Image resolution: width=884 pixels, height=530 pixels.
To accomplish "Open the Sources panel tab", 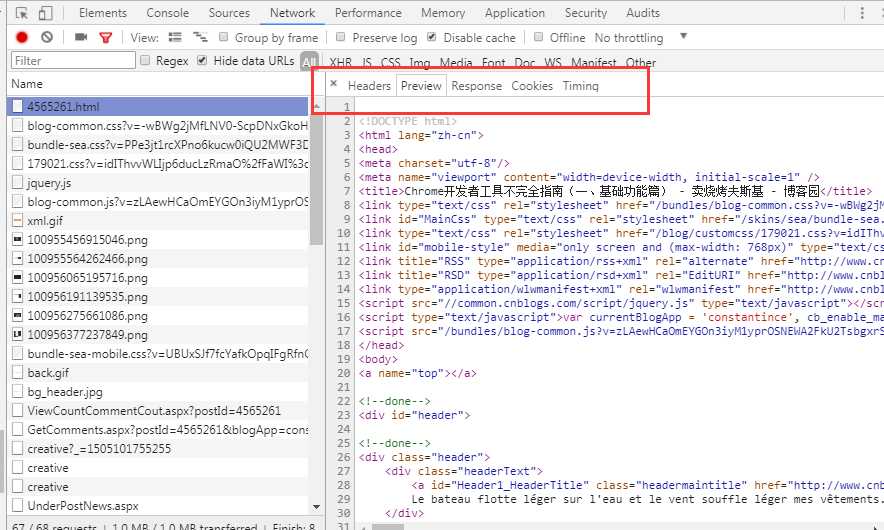I will (x=229, y=13).
